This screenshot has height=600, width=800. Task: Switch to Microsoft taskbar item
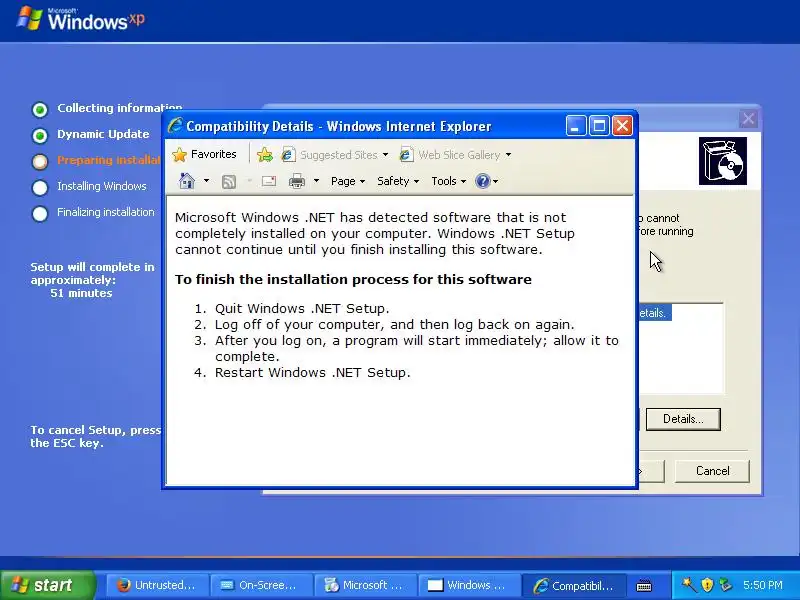(366, 585)
